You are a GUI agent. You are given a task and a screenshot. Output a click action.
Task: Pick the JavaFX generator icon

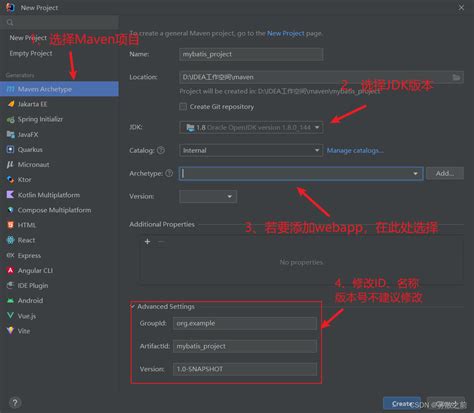(x=11, y=134)
